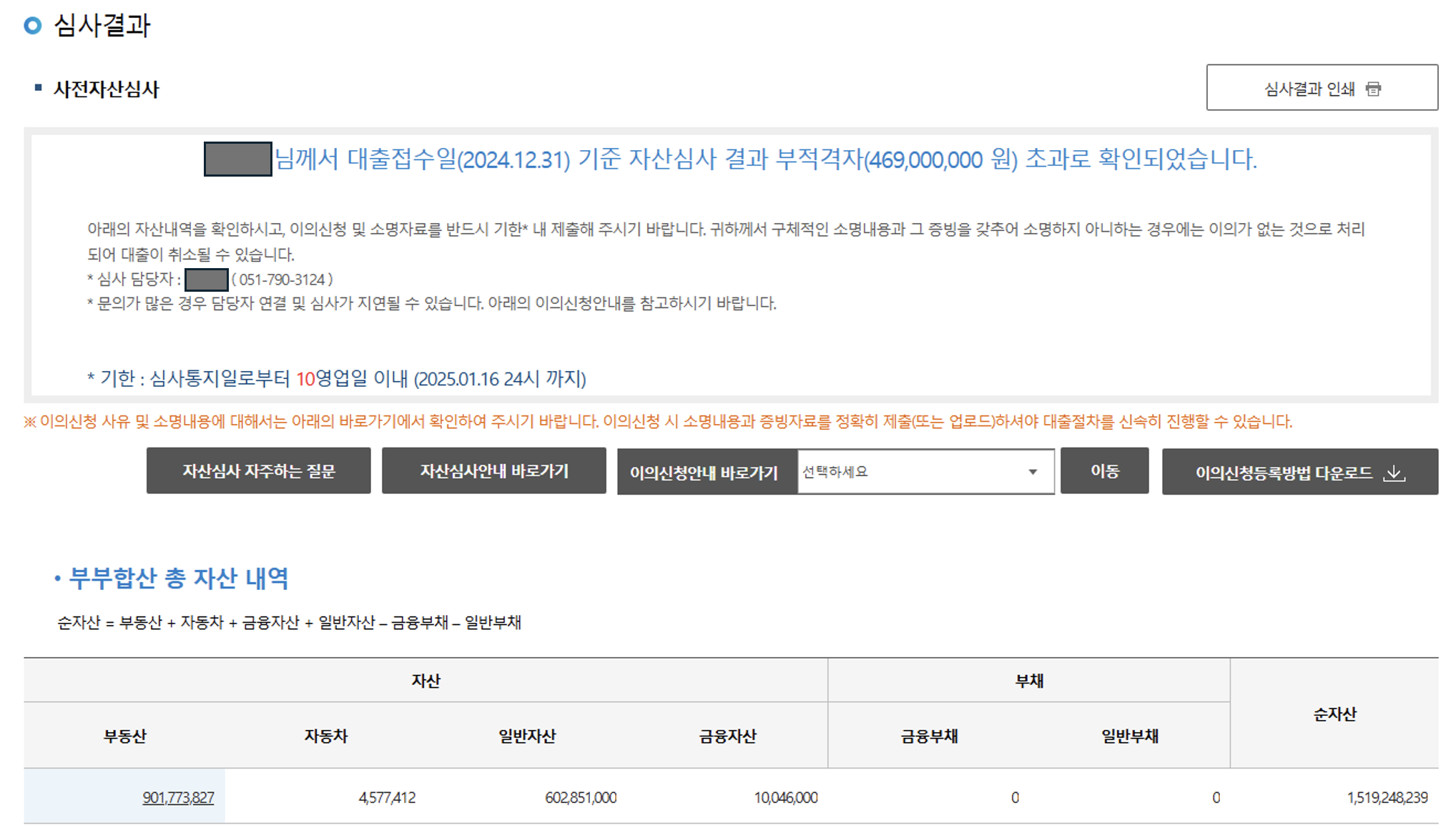The height and width of the screenshot is (838, 1456).
Task: Click the 금융부채 column header
Action: (x=929, y=736)
